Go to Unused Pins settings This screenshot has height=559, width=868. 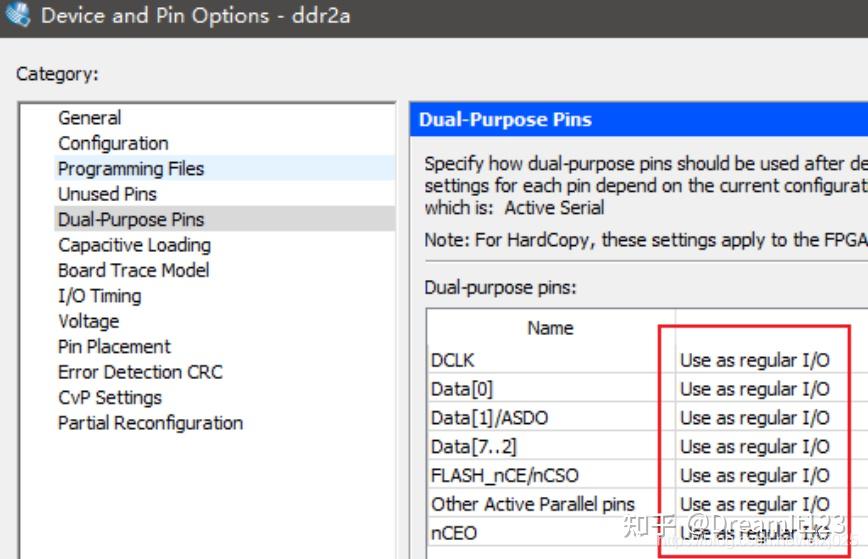[x=107, y=194]
